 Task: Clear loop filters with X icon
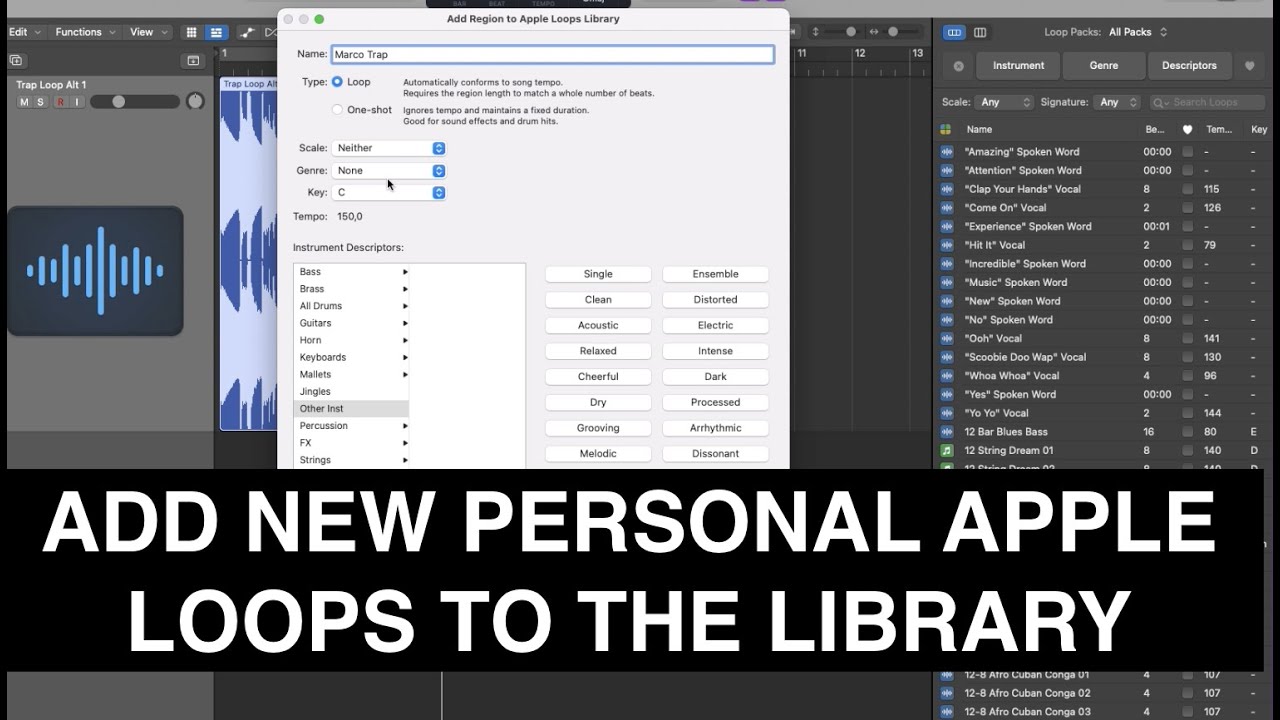[958, 66]
